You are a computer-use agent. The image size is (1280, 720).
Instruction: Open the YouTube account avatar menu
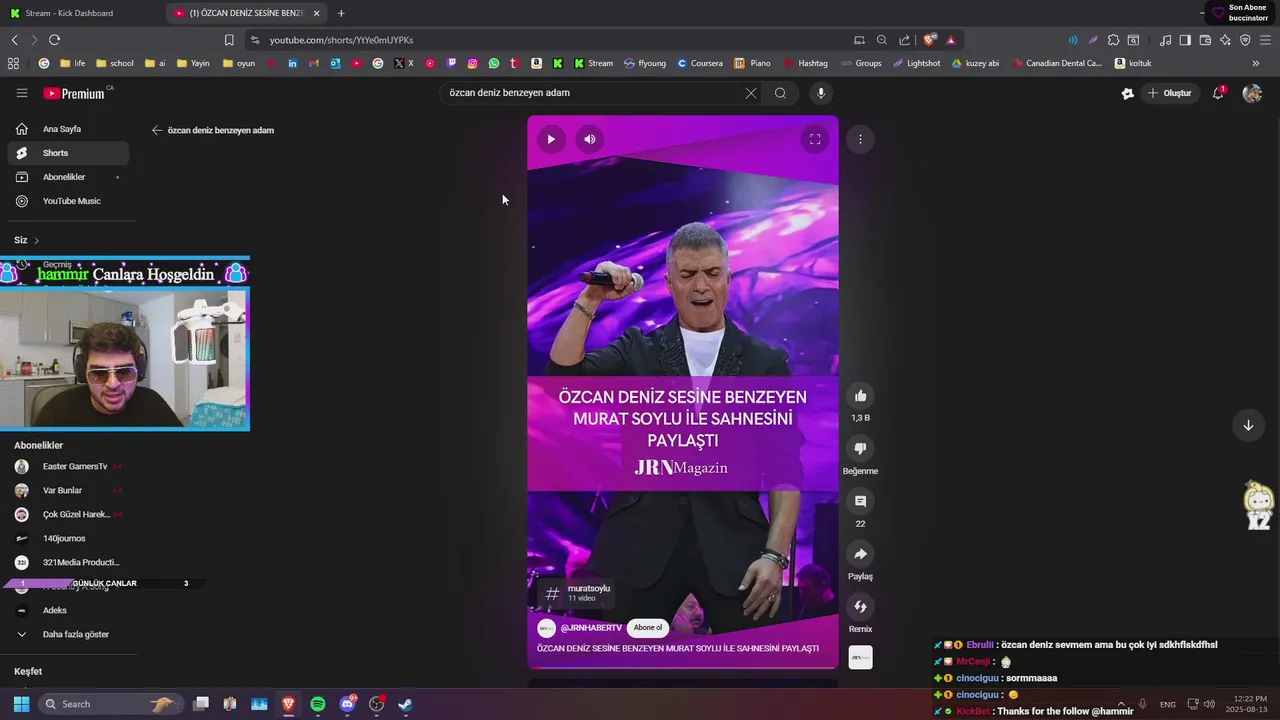pos(1252,93)
